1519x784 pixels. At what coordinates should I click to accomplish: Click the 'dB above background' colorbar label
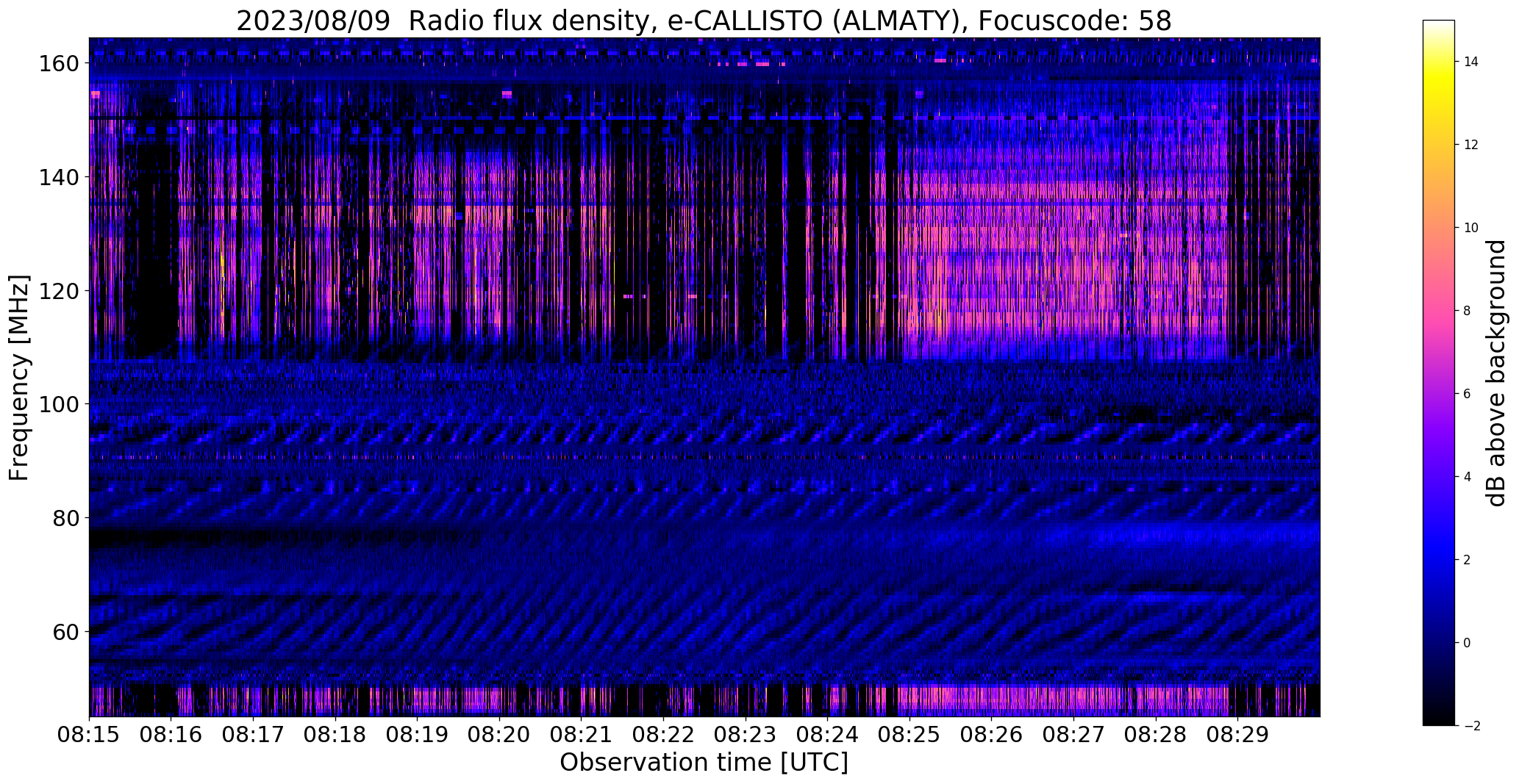(x=1496, y=373)
